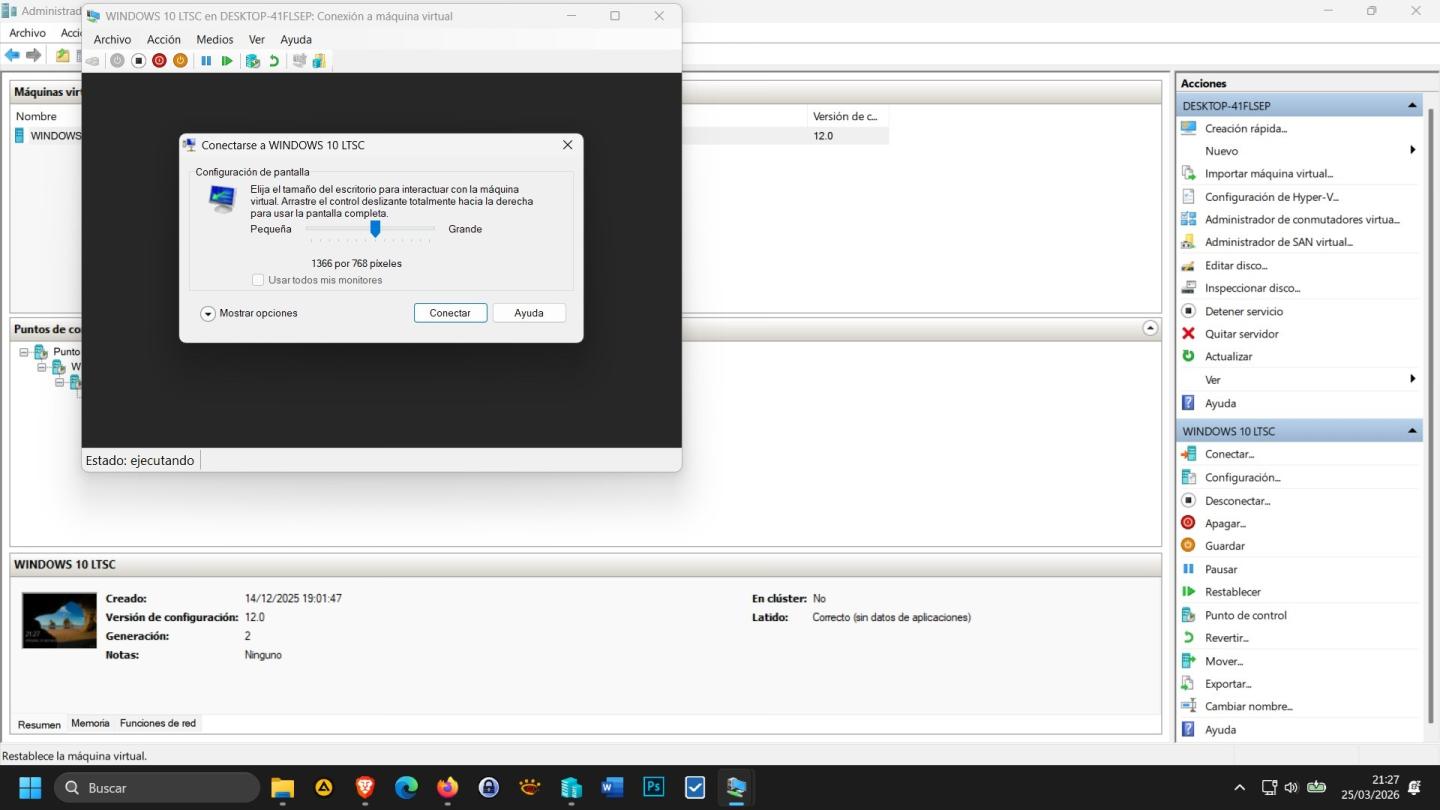Expand 'Mostrar opciones' in connect dialog
The height and width of the screenshot is (810, 1440).
click(208, 314)
